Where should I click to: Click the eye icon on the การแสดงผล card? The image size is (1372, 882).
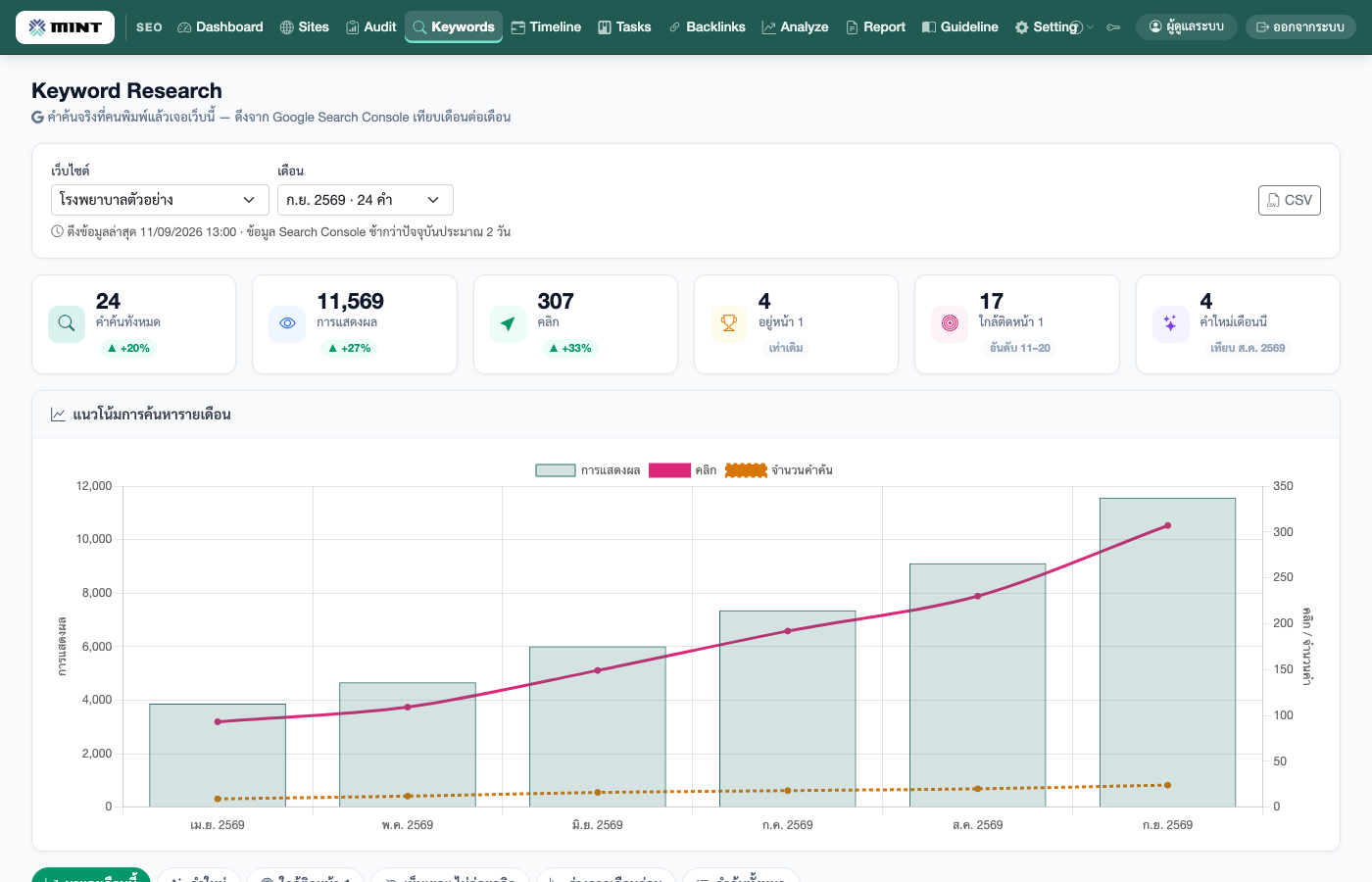[287, 323]
